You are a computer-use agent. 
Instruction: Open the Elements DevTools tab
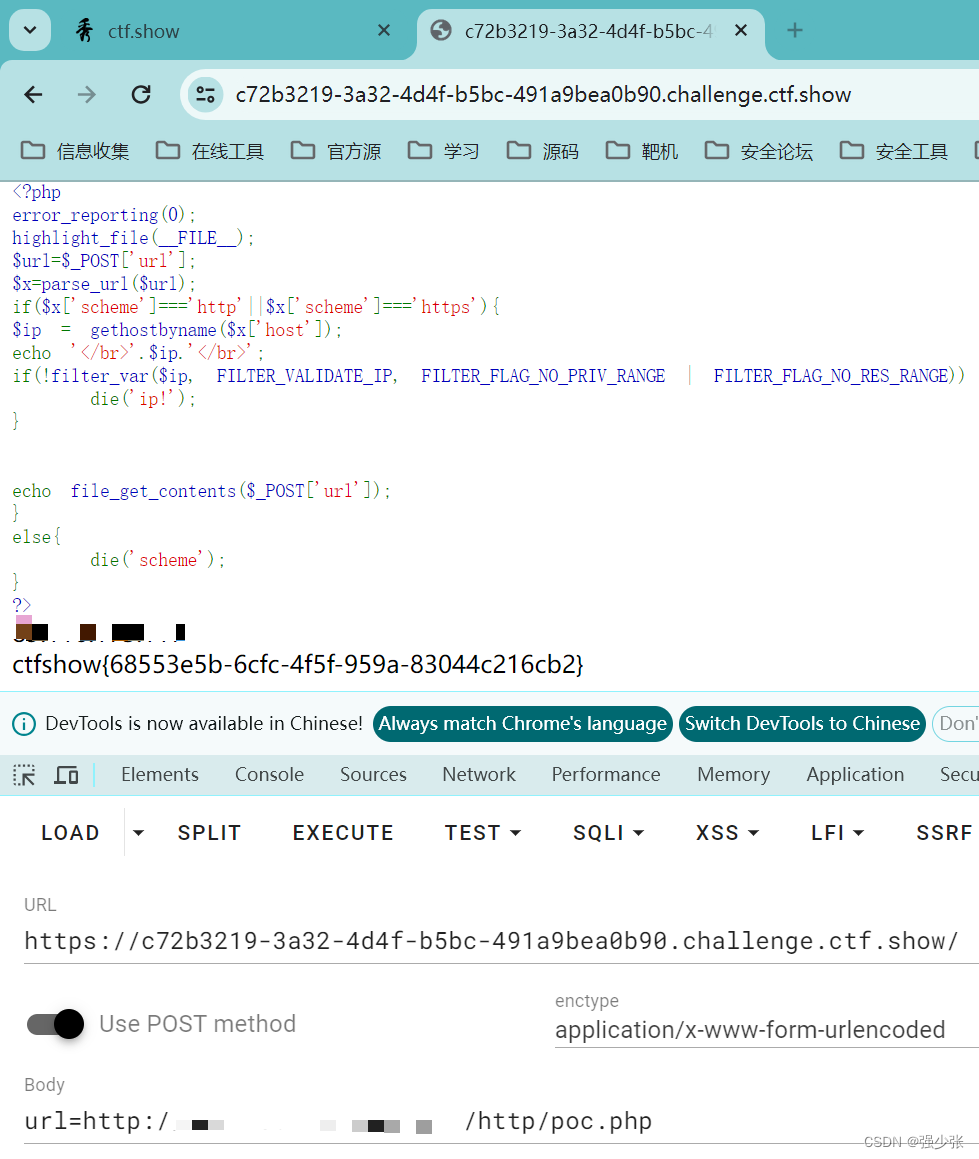pos(160,775)
